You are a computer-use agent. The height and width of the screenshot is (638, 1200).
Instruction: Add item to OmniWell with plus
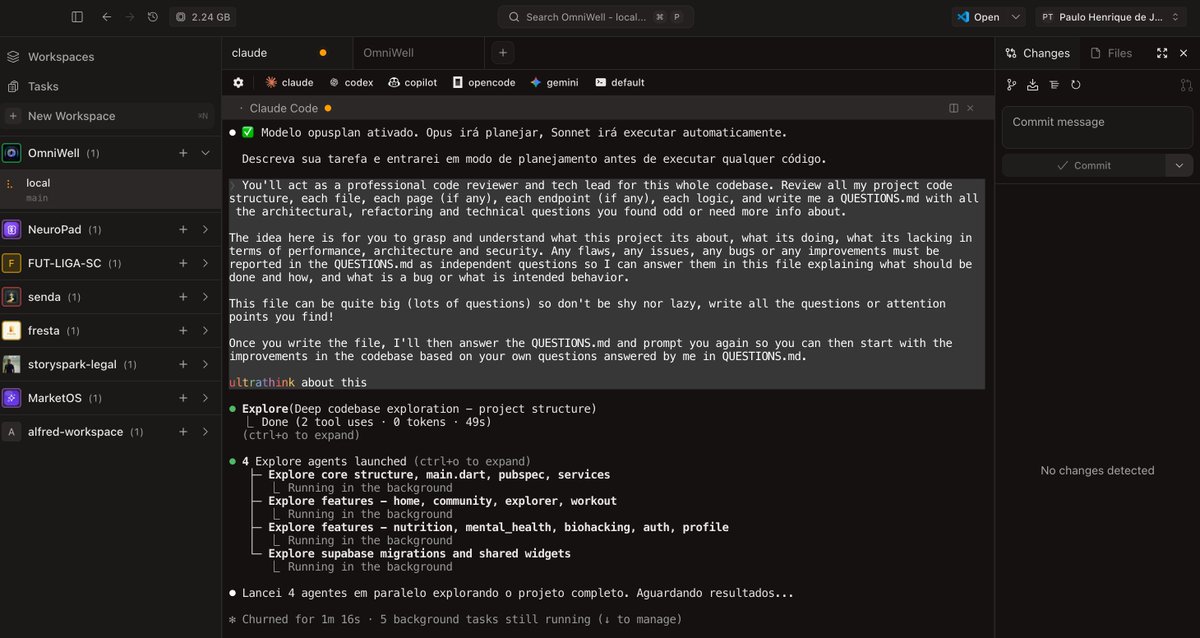[x=183, y=153]
